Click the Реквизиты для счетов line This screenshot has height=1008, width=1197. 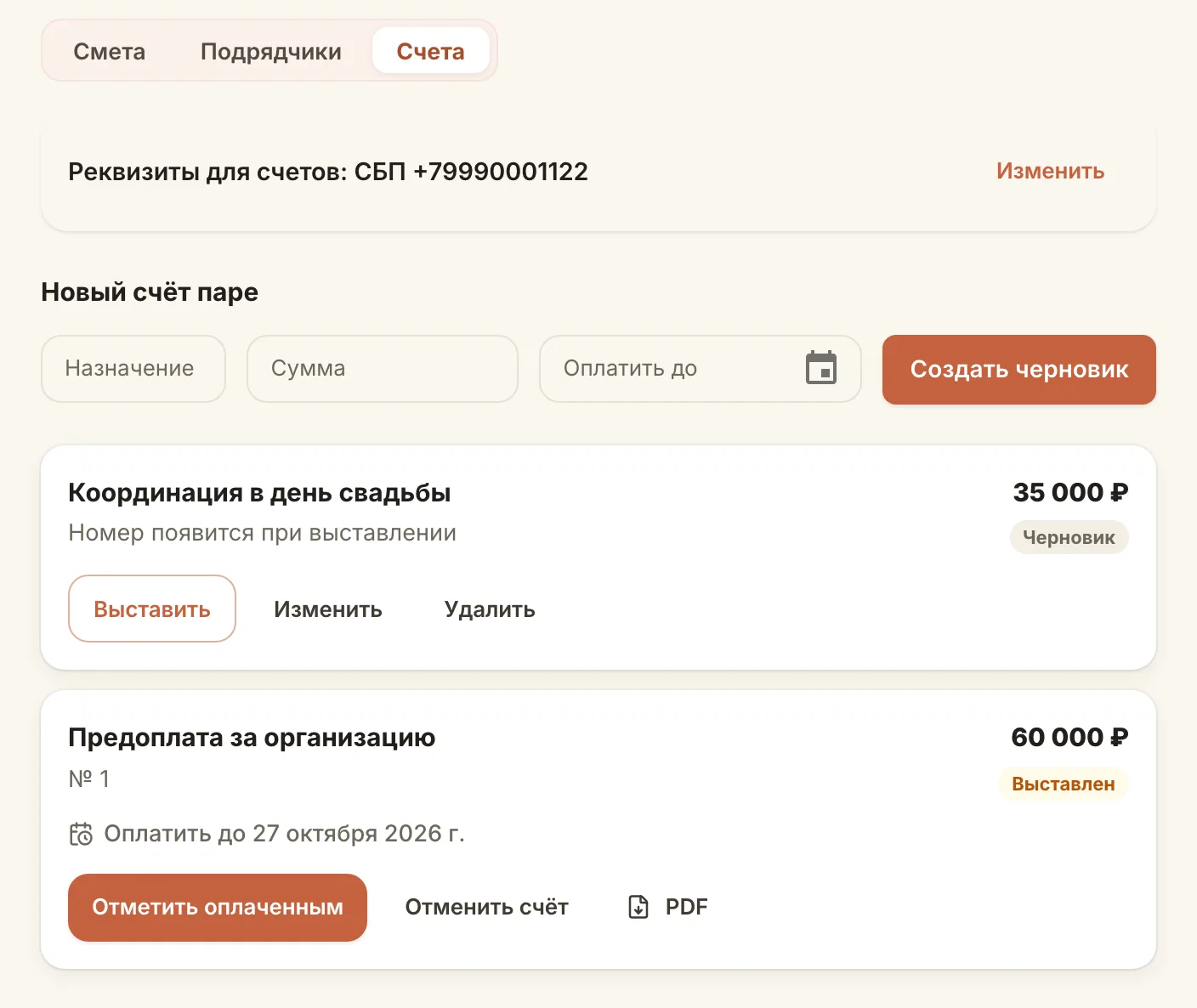328,172
